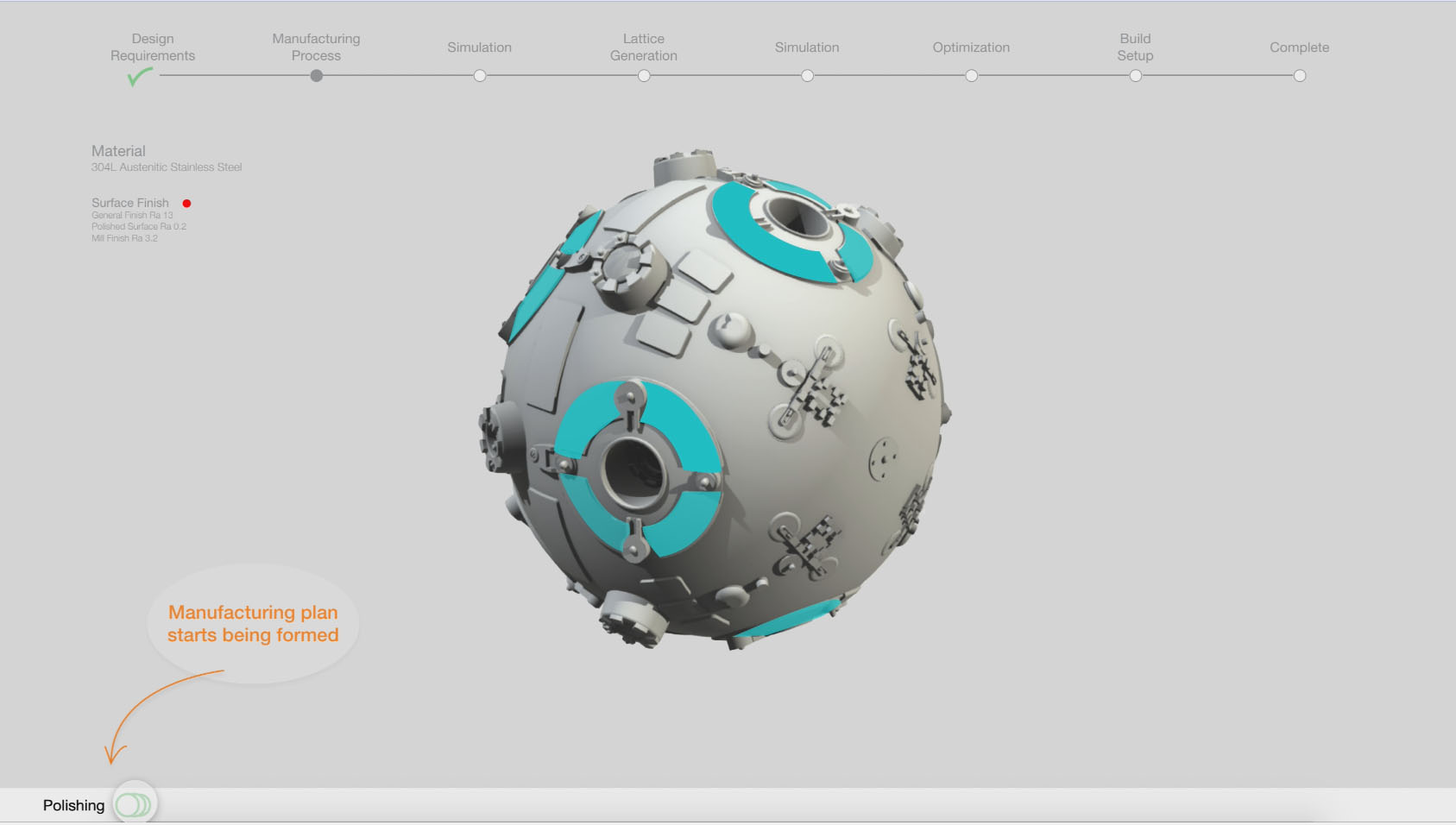The width and height of the screenshot is (1456, 825).
Task: Click the Lattice Generation step circle
Action: (x=644, y=76)
